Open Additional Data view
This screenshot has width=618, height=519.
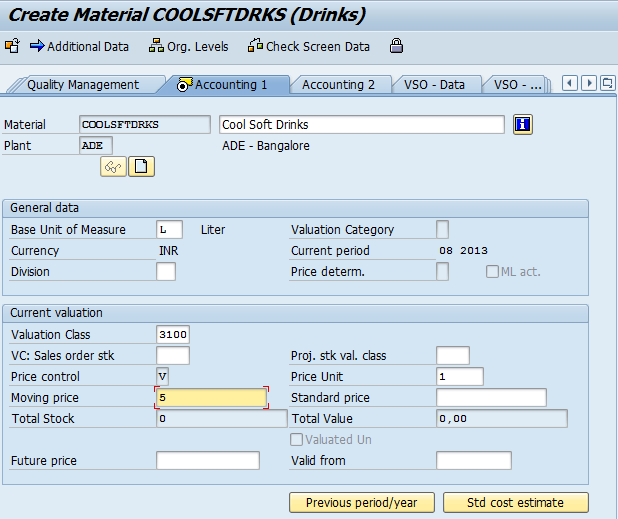(80, 46)
